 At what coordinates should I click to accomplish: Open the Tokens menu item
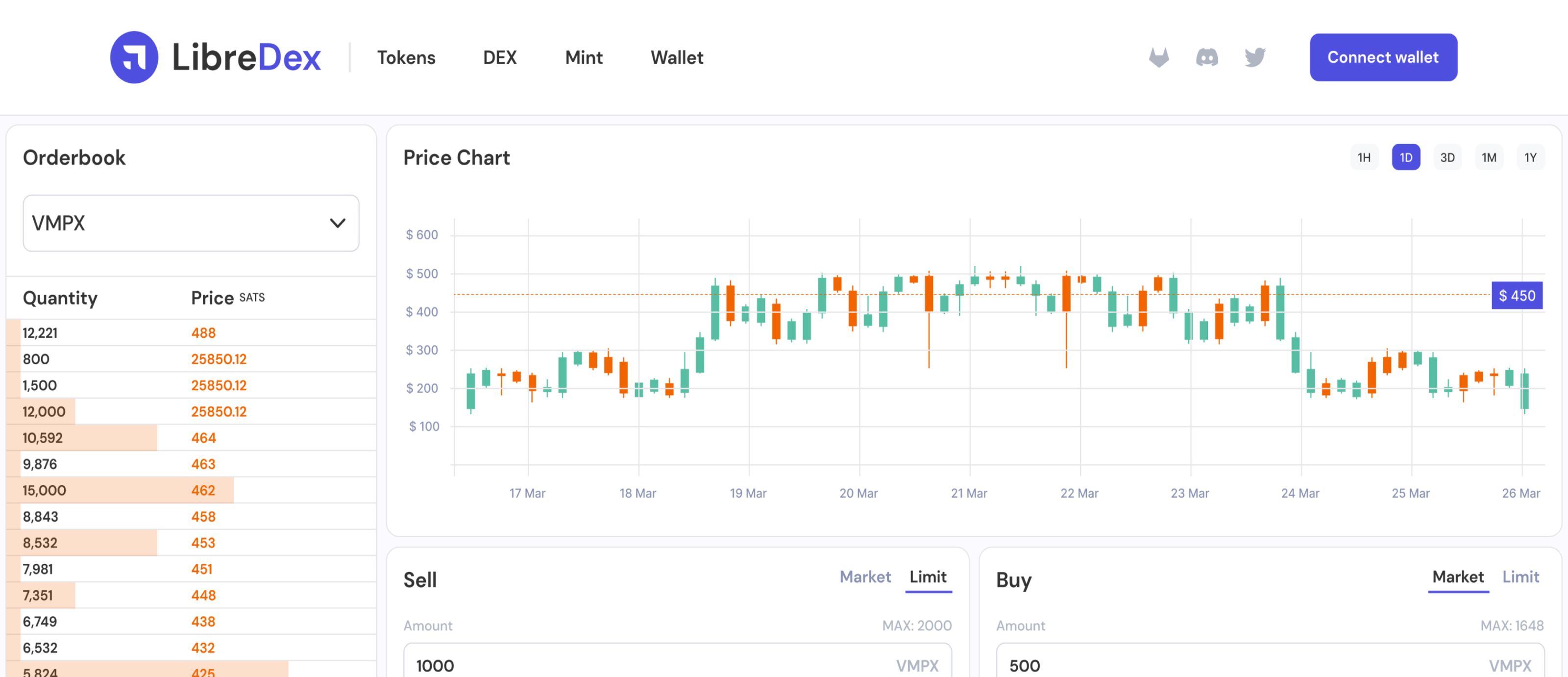click(406, 57)
